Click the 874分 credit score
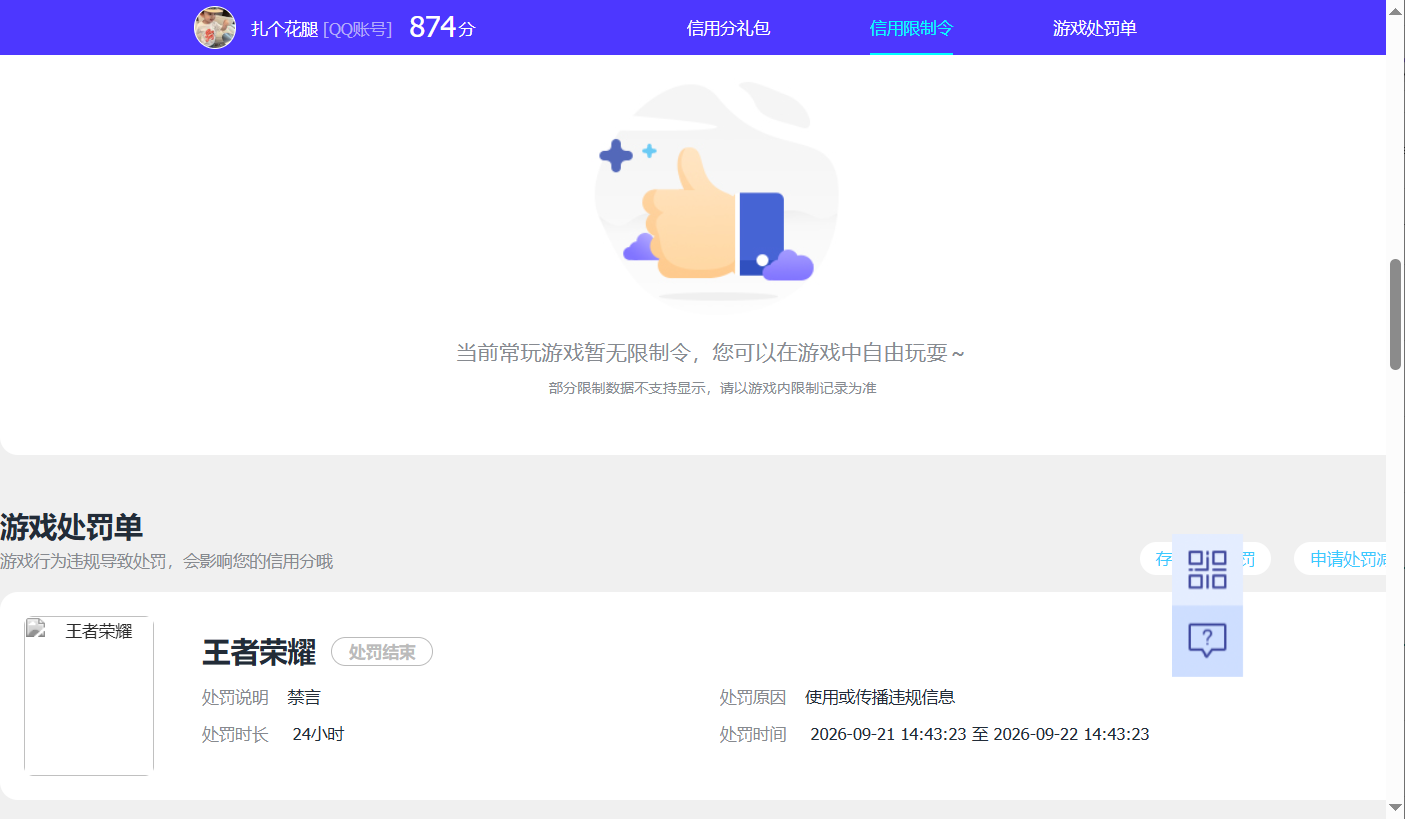 click(x=442, y=27)
